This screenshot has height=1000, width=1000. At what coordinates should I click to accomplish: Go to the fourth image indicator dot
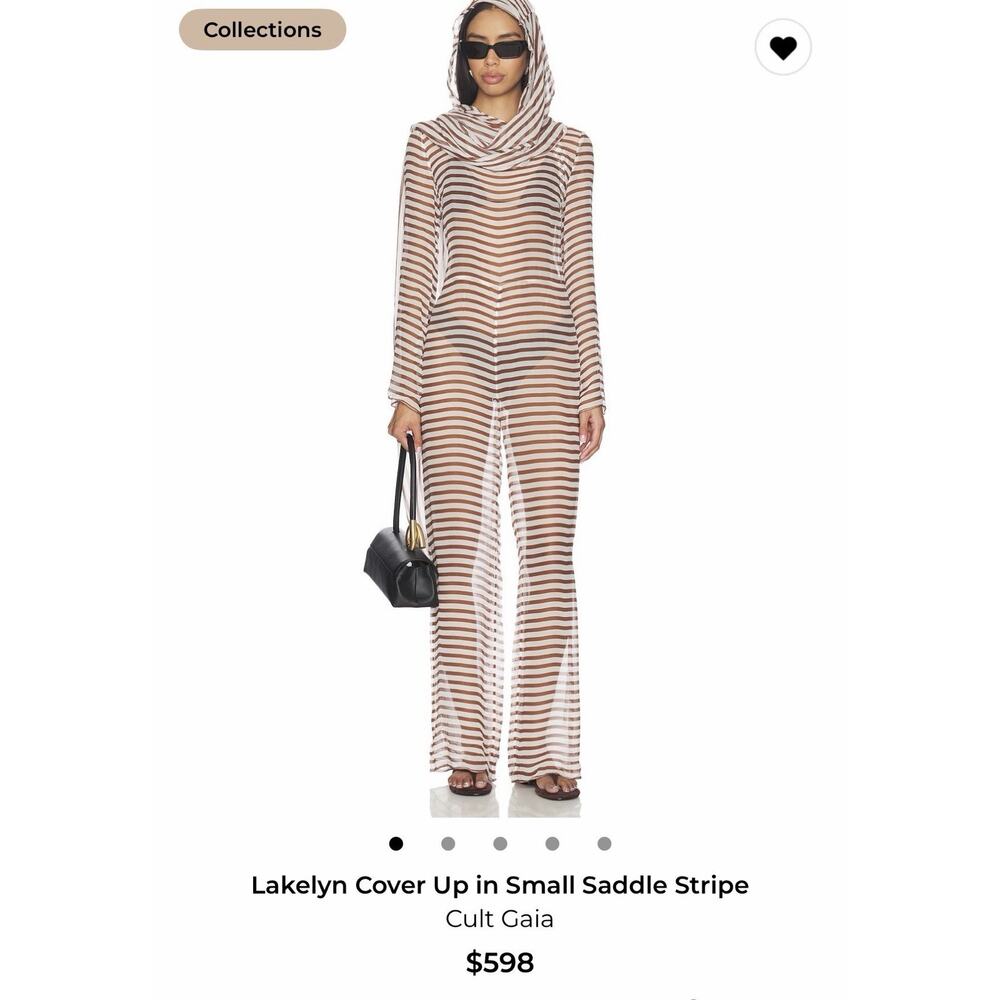552,844
